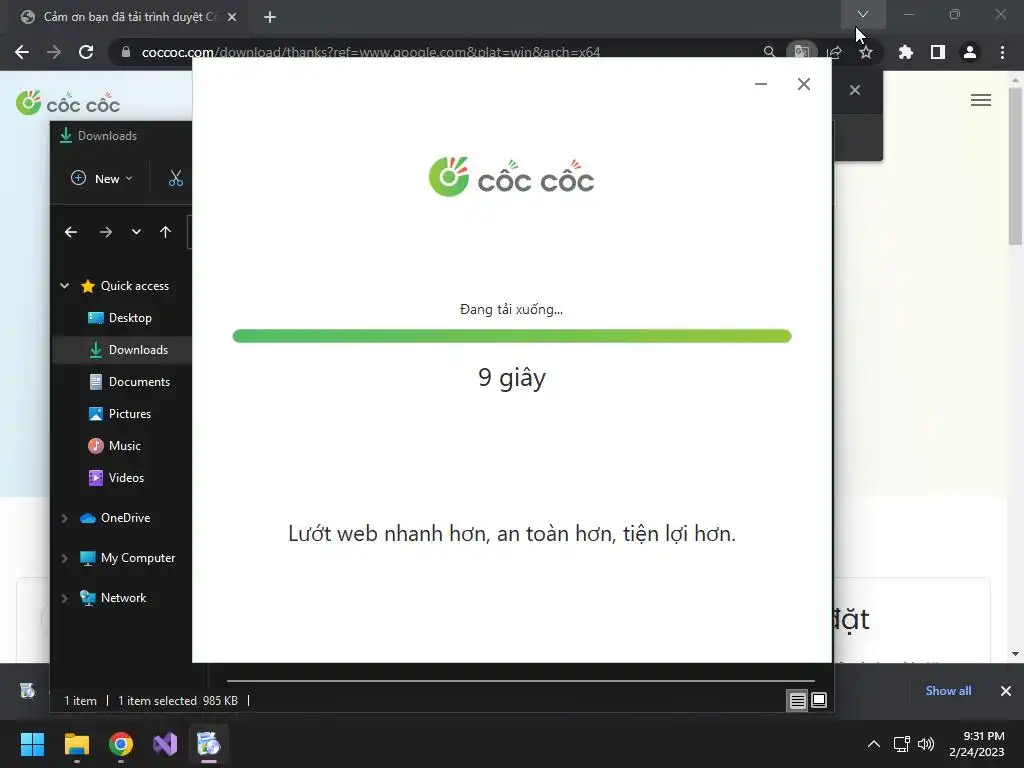
Task: Open the translate page icon
Action: [x=801, y=52]
